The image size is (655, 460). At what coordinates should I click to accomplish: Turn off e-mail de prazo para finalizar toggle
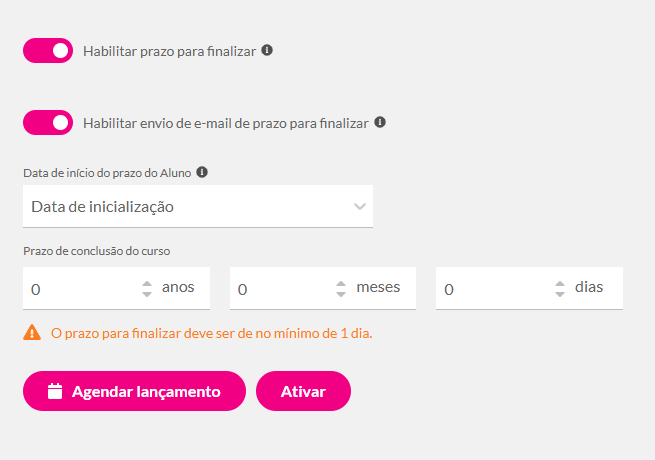click(x=48, y=123)
